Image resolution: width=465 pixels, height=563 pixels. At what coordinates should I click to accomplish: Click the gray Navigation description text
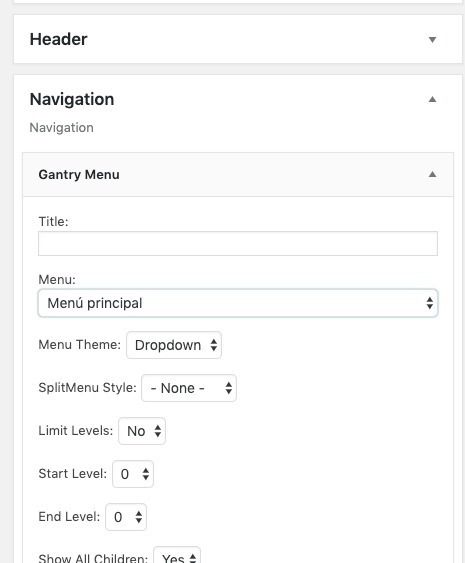click(x=61, y=127)
